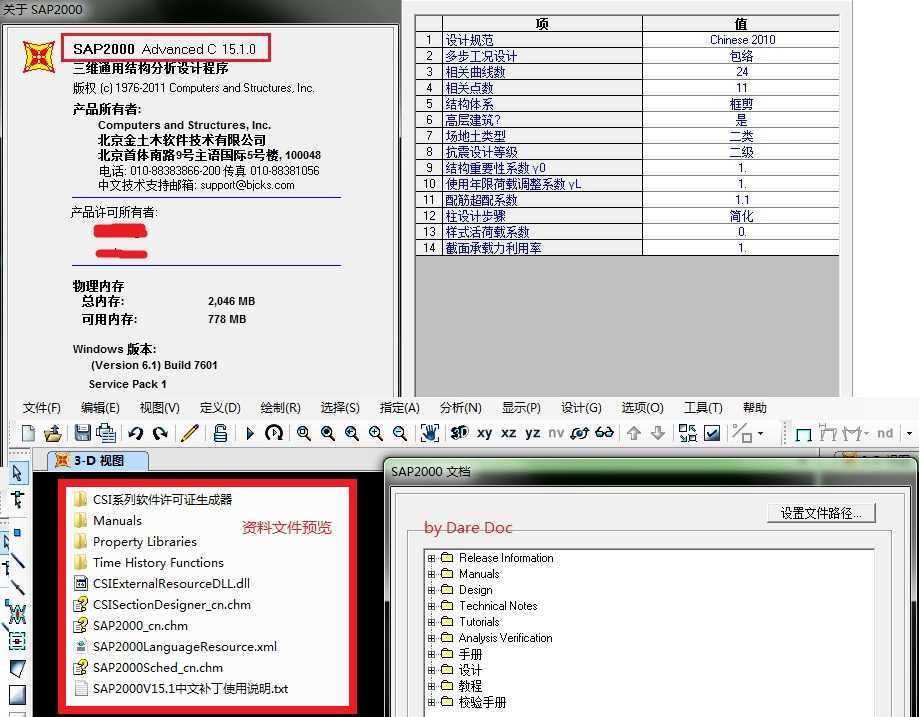Select Quick Draw Secondary Beams tool
This screenshot has width=919, height=717.
pyautogui.click(x=17, y=641)
